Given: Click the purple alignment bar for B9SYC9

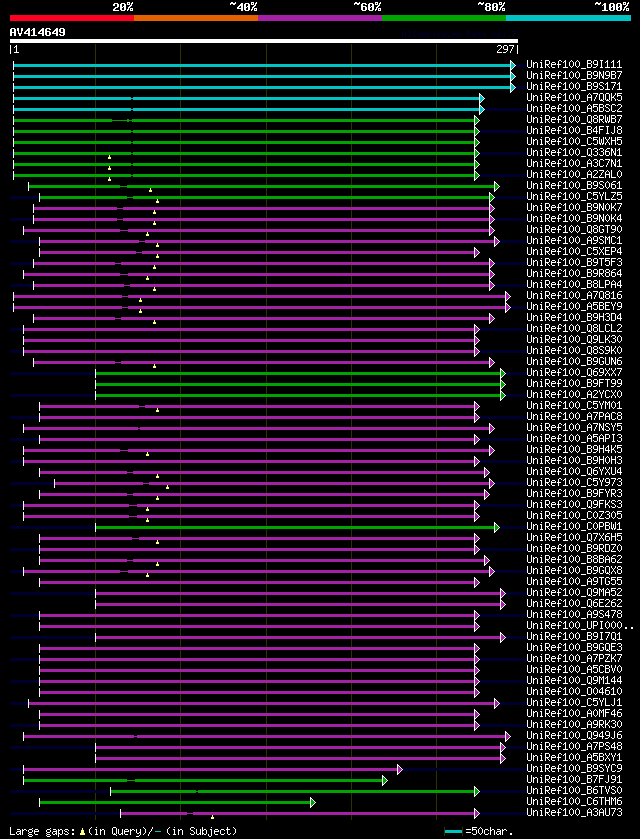Looking at the screenshot, I should 213,769.
